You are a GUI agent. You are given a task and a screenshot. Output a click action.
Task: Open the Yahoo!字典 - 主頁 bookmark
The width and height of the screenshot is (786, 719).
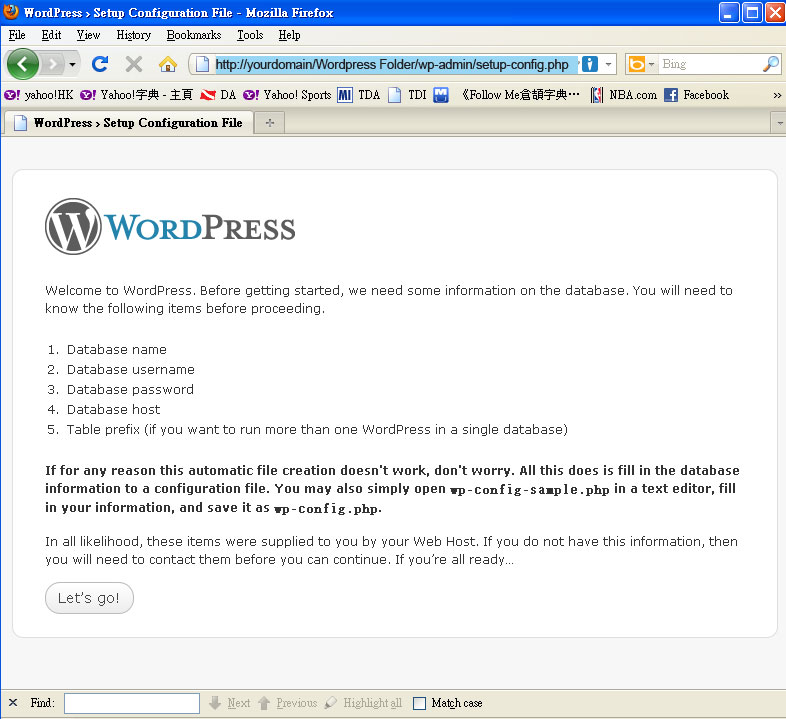(x=136, y=95)
